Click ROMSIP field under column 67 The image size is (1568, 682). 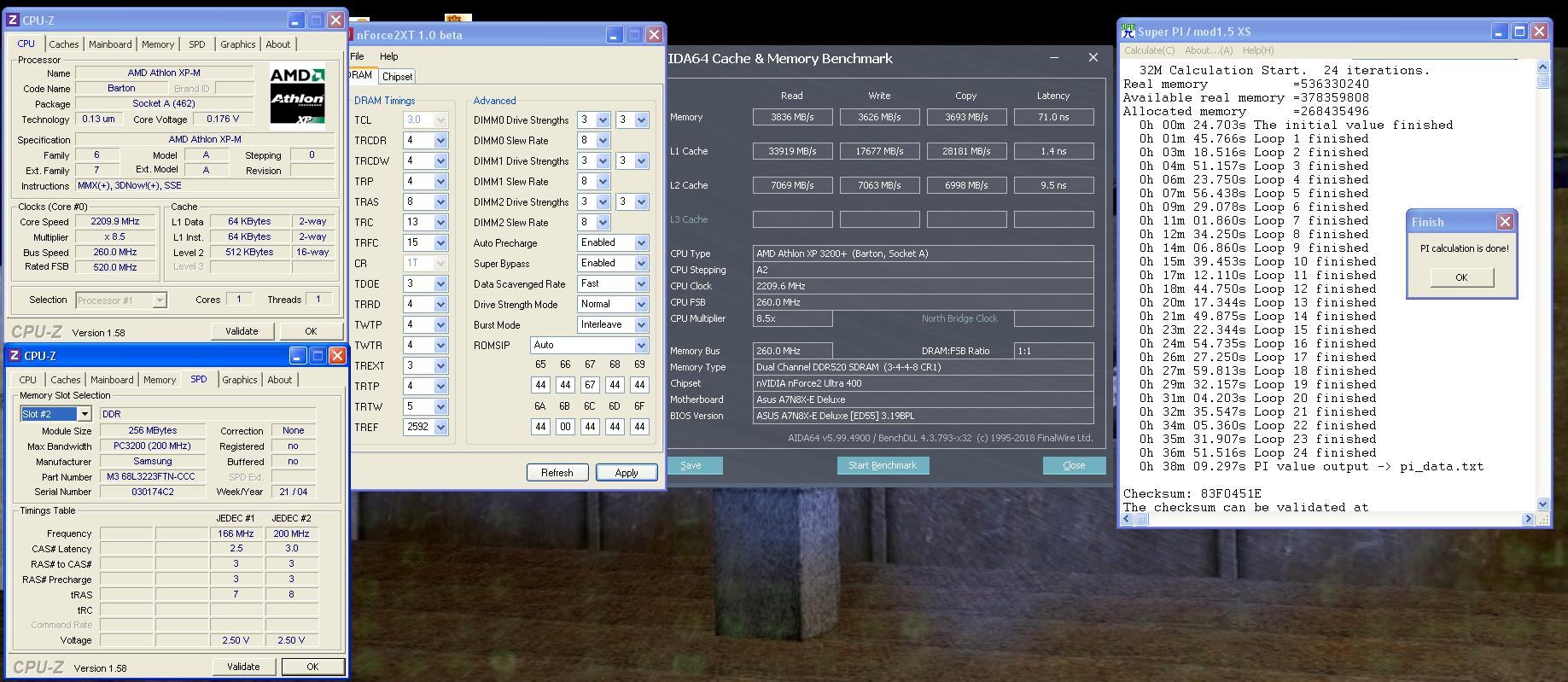tap(590, 385)
